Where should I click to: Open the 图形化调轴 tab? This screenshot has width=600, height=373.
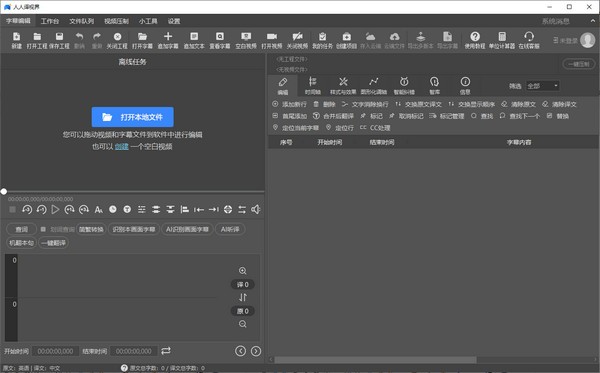click(373, 86)
